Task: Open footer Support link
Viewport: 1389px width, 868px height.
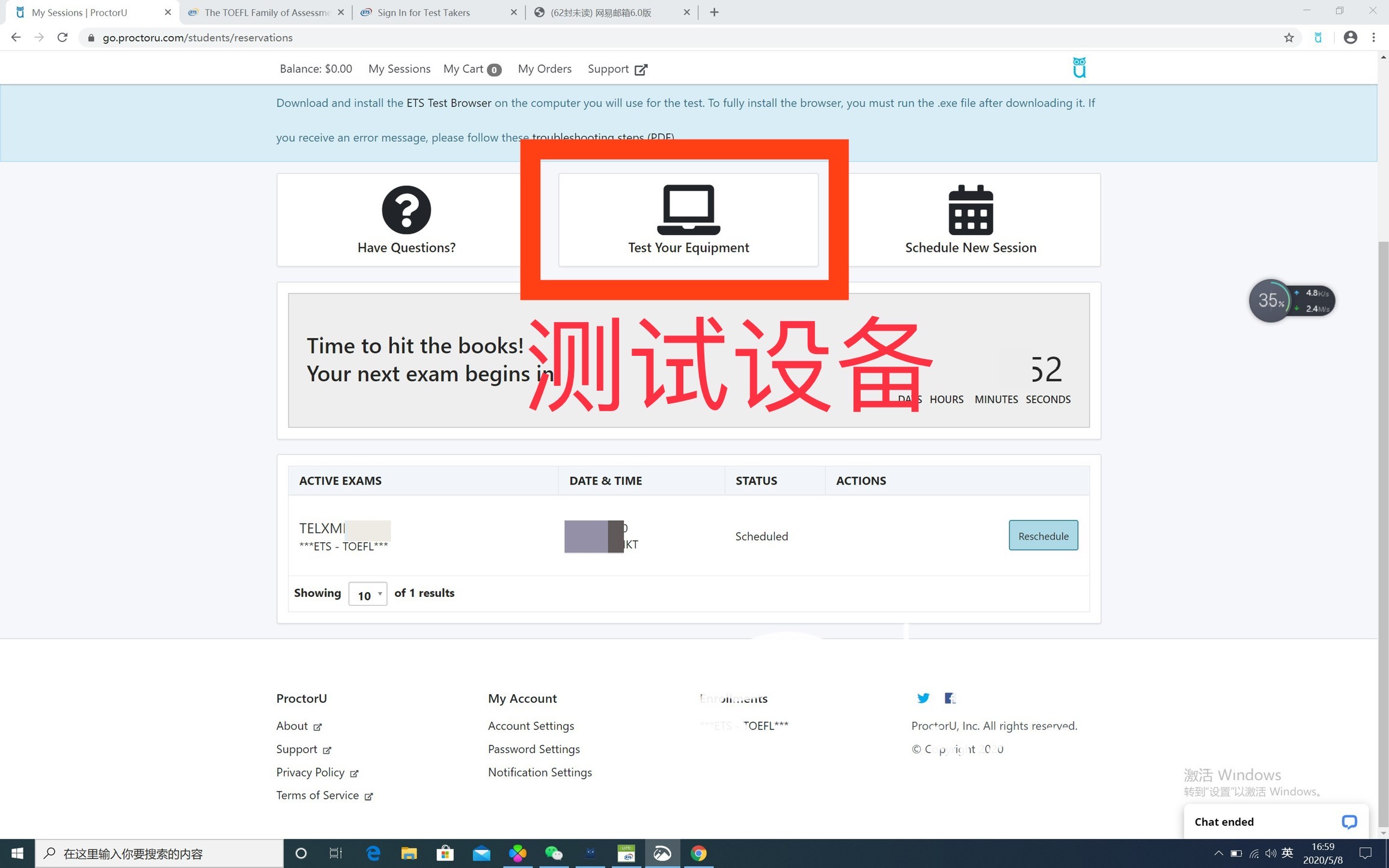Action: point(304,750)
